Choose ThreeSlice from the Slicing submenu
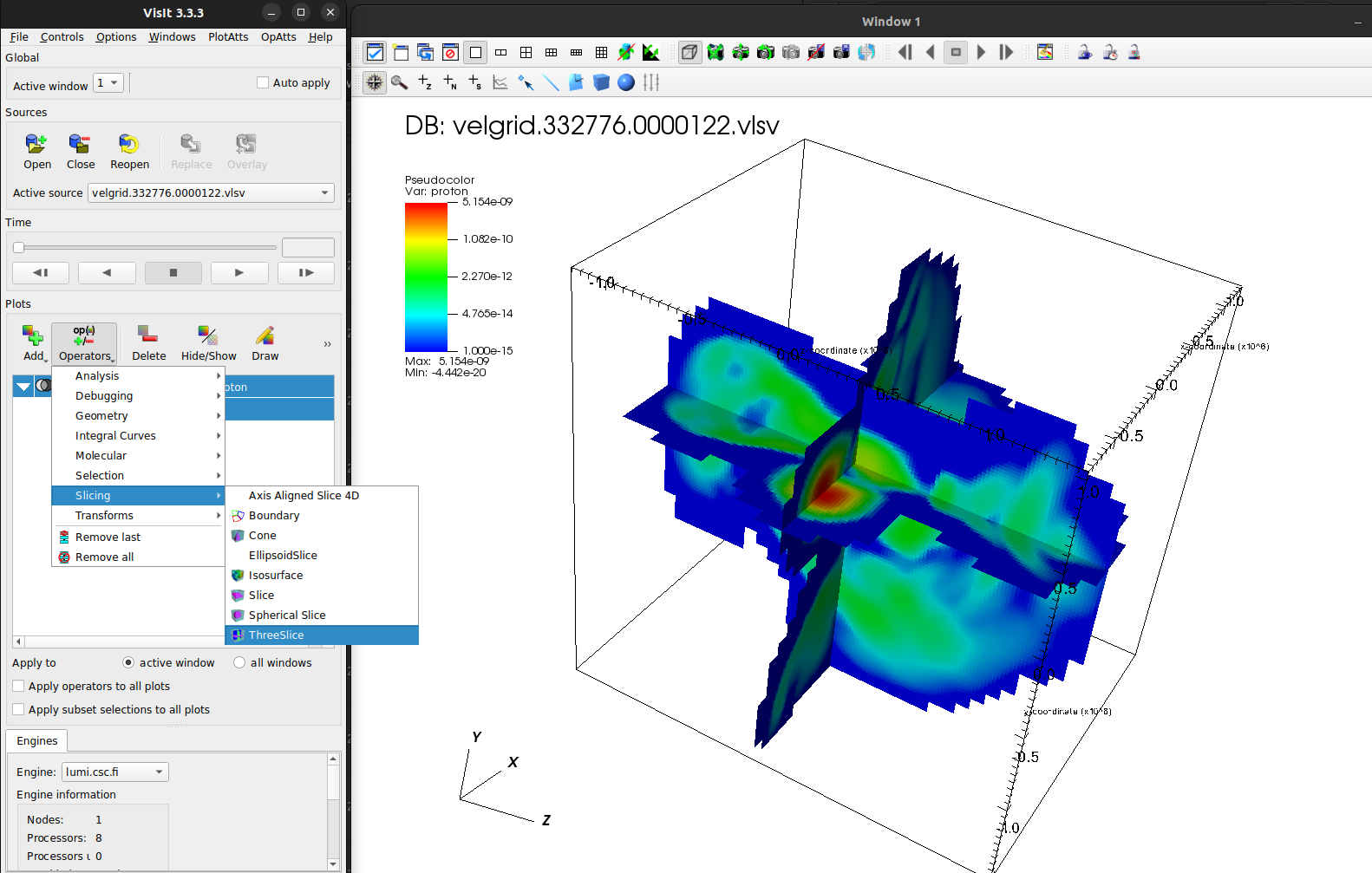The image size is (1372, 873). (x=276, y=635)
